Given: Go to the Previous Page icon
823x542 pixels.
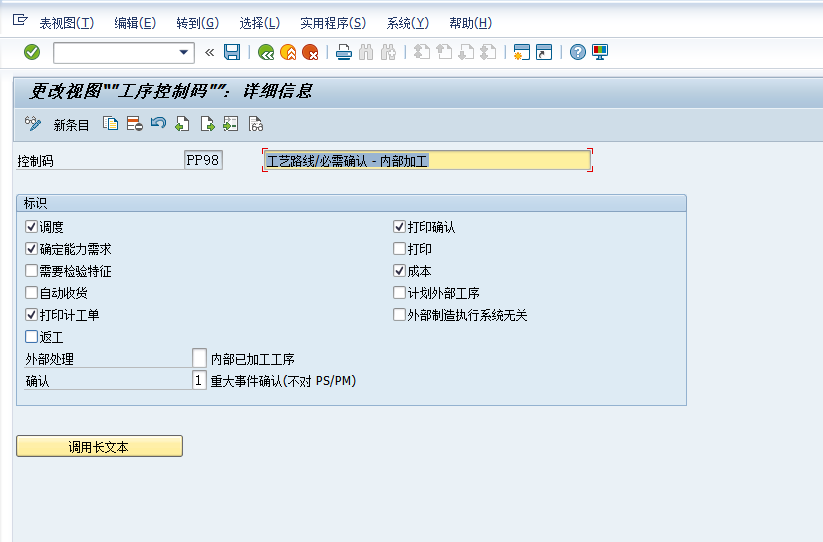Looking at the screenshot, I should [x=444, y=52].
